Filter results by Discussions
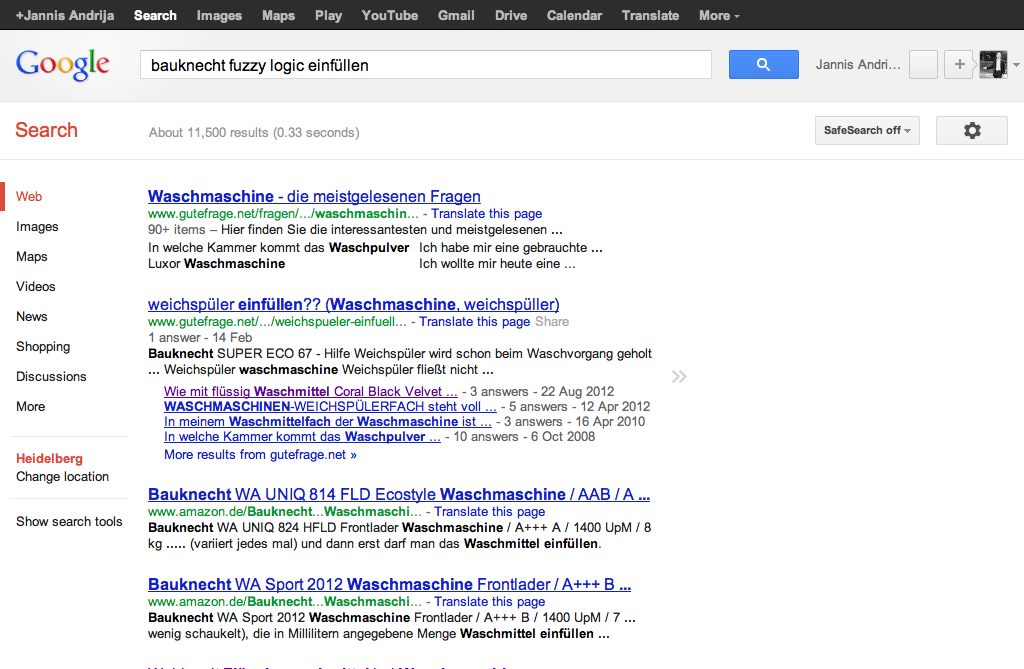Image resolution: width=1024 pixels, height=669 pixels. tap(51, 377)
